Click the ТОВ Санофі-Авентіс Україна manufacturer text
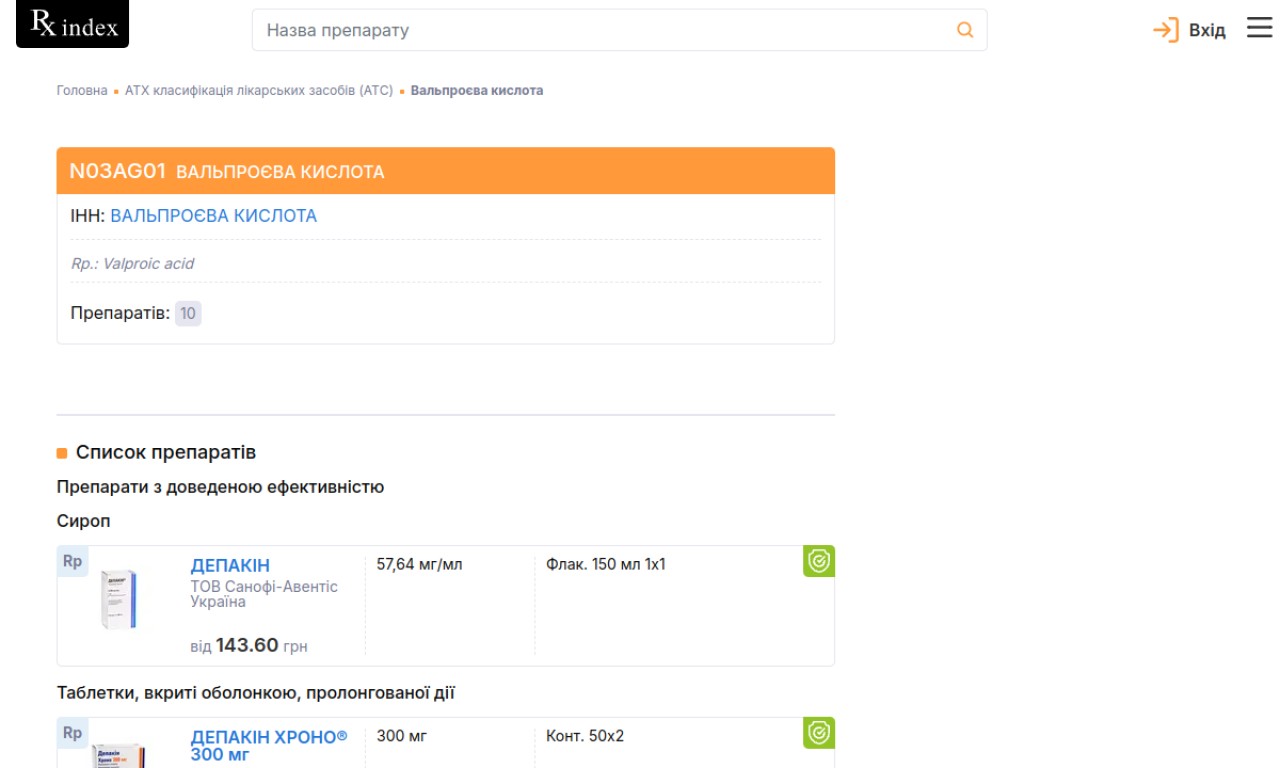Screen dimensions: 1280x768 pos(264,594)
